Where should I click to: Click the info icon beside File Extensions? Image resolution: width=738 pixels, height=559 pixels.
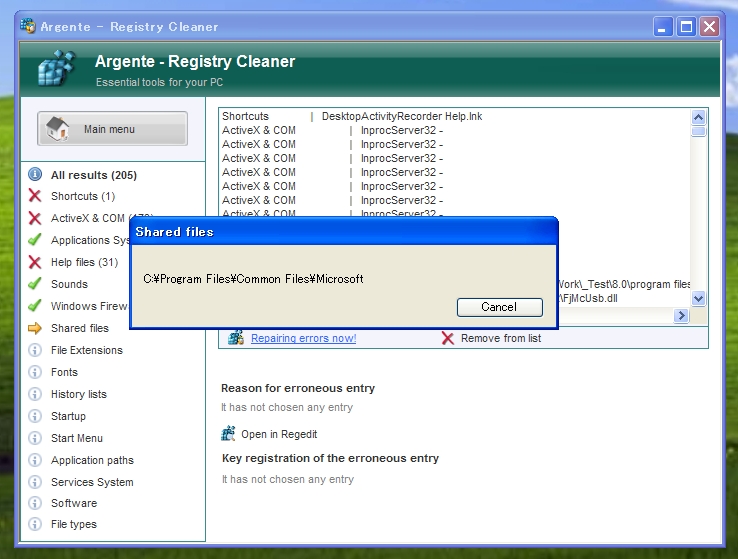(x=35, y=350)
